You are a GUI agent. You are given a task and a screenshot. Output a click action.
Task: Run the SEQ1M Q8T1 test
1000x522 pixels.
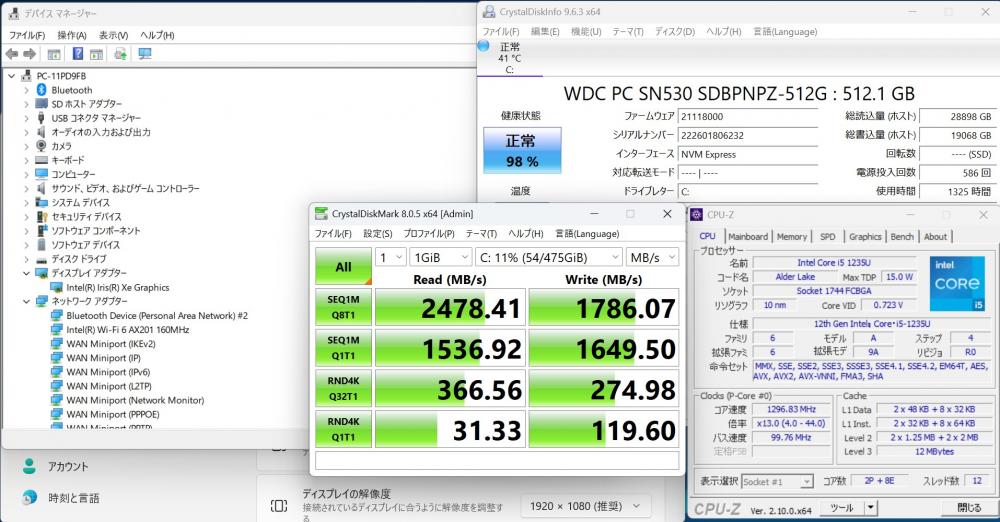click(x=343, y=307)
